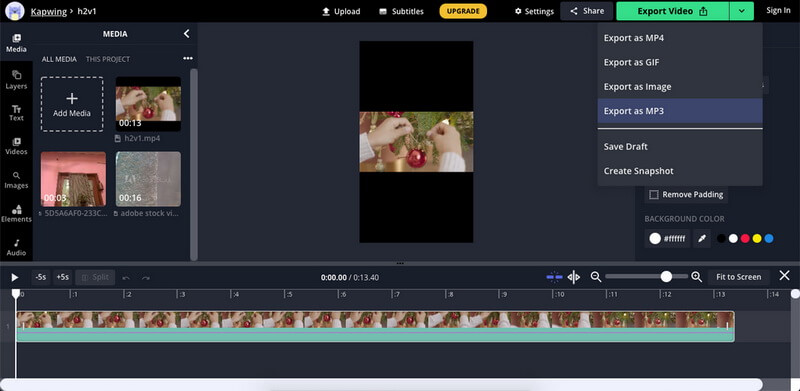Collapse the Media panel with the chevron
Viewport: 800px width, 391px height.
coord(186,34)
